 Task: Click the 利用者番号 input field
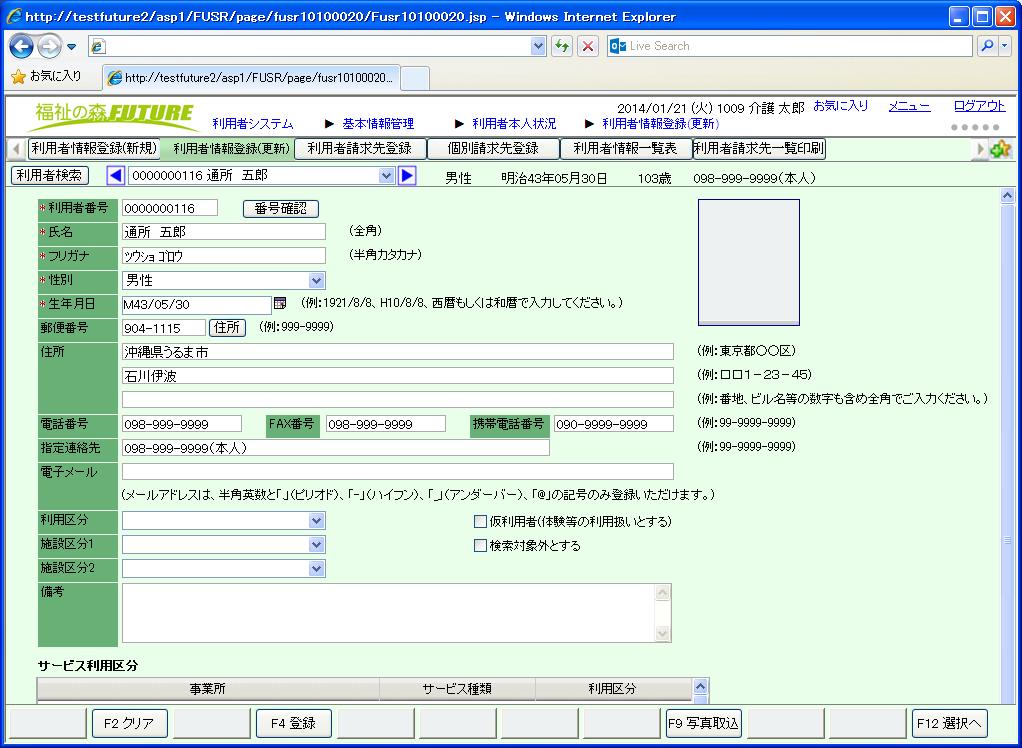point(170,209)
